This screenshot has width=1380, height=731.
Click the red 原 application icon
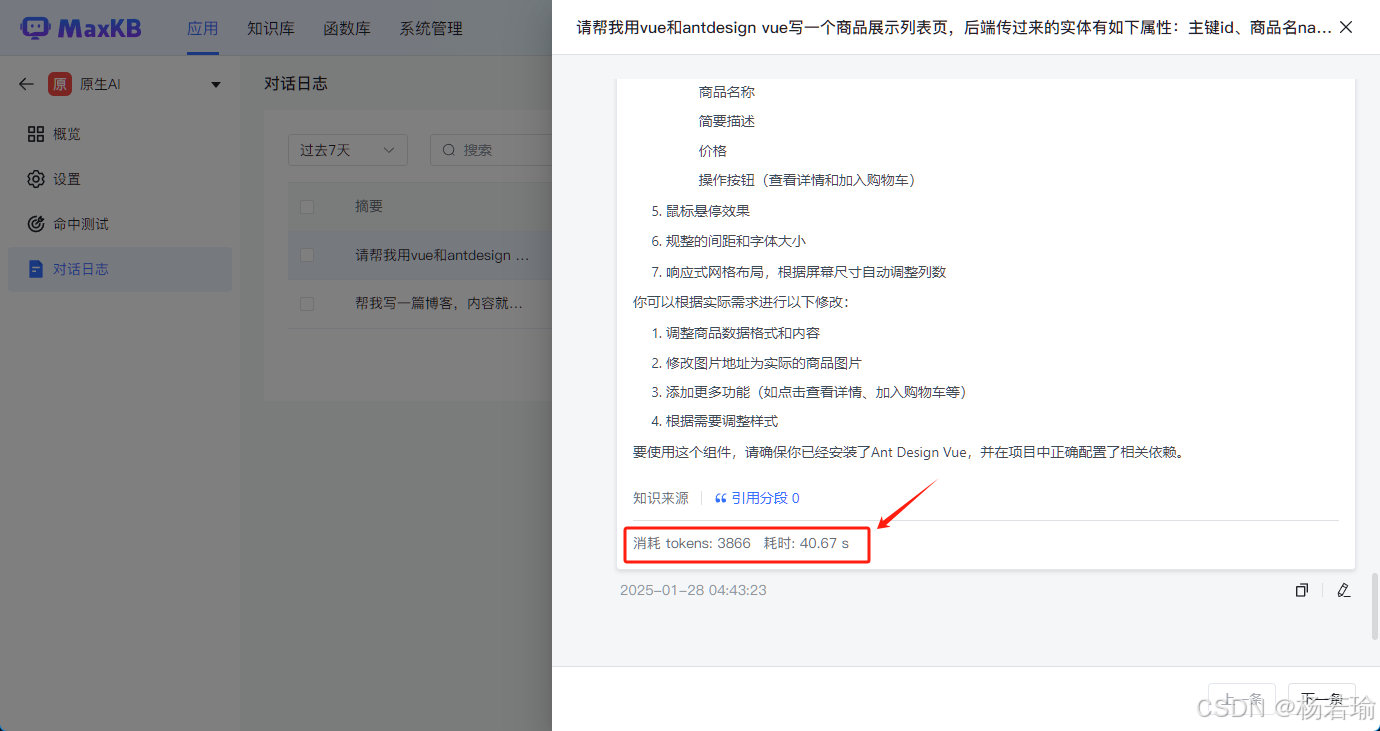pyautogui.click(x=59, y=84)
